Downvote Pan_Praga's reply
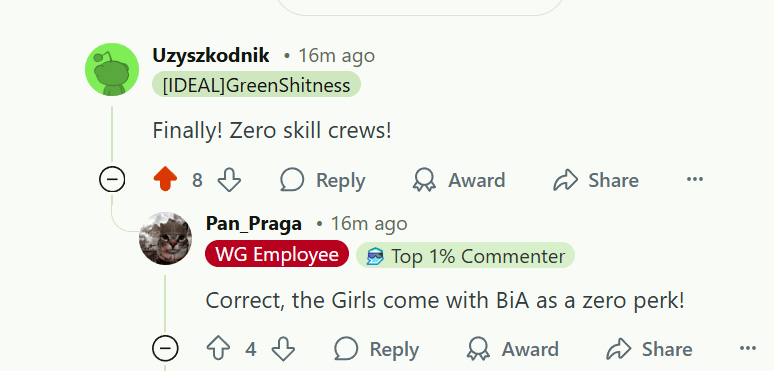Screen dimensions: 774x371 pyautogui.click(x=283, y=349)
